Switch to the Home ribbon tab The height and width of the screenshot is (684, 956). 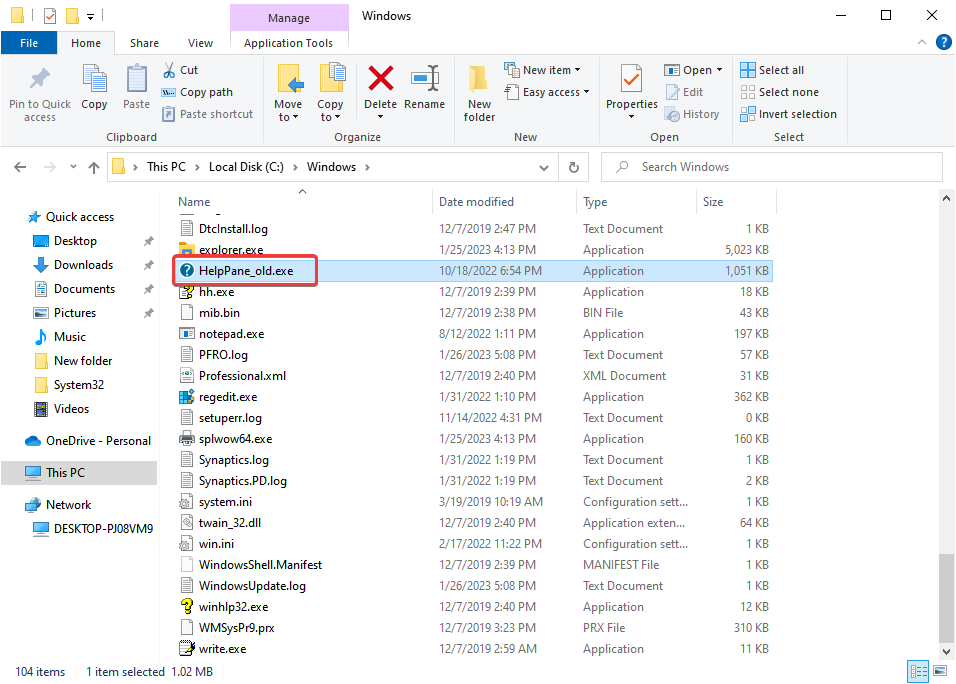click(x=86, y=43)
